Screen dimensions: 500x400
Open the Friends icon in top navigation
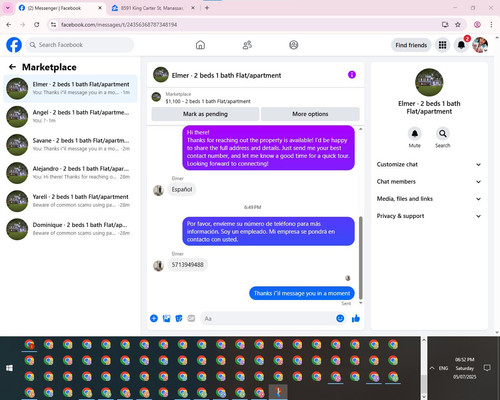[x=247, y=45]
